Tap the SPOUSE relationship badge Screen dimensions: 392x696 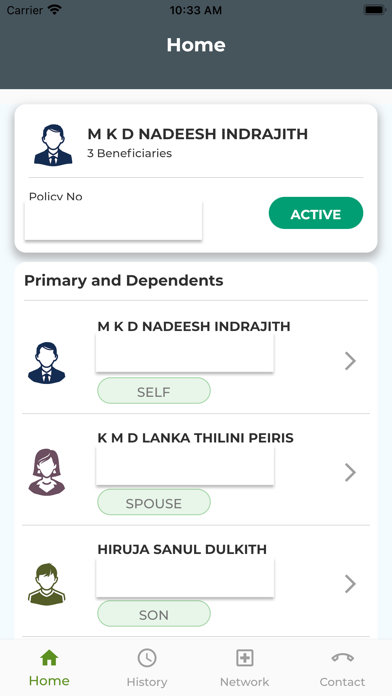[x=154, y=502]
